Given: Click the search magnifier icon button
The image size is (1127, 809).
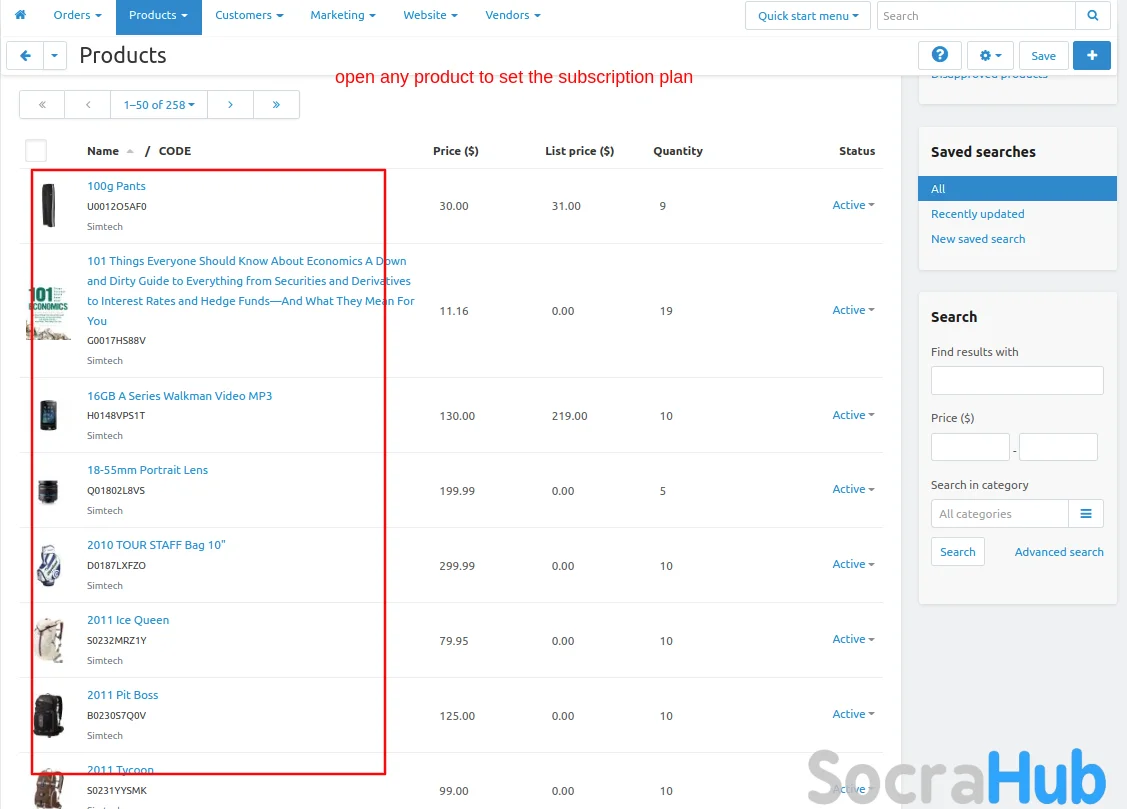Looking at the screenshot, I should tap(1092, 16).
